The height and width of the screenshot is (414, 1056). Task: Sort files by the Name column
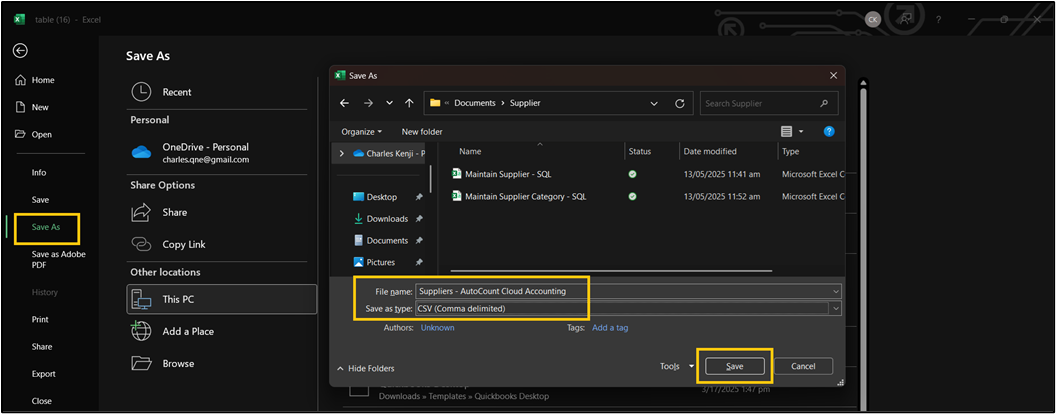470,151
